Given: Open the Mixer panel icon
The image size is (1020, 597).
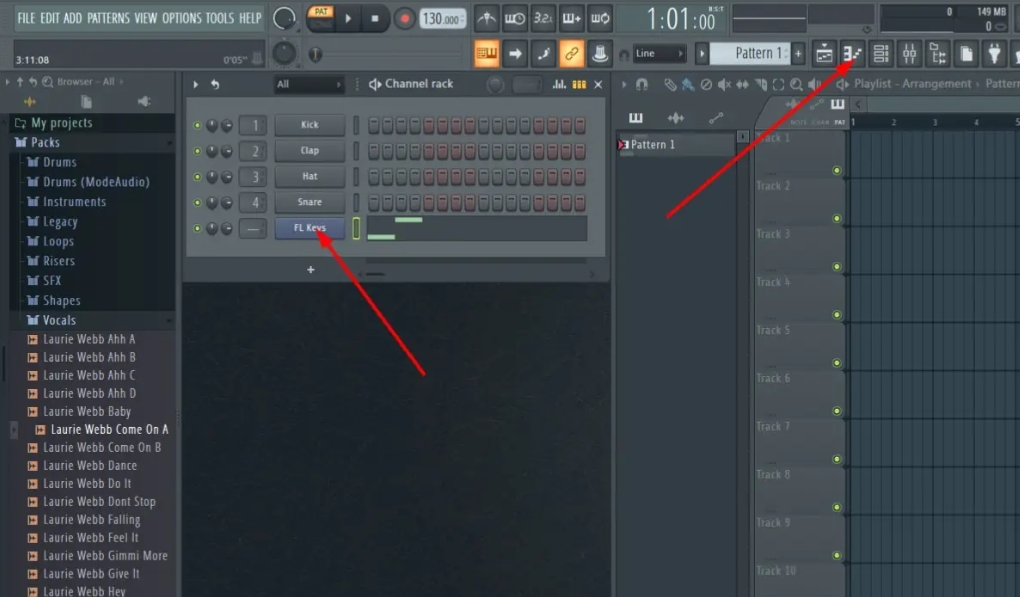Looking at the screenshot, I should (910, 53).
